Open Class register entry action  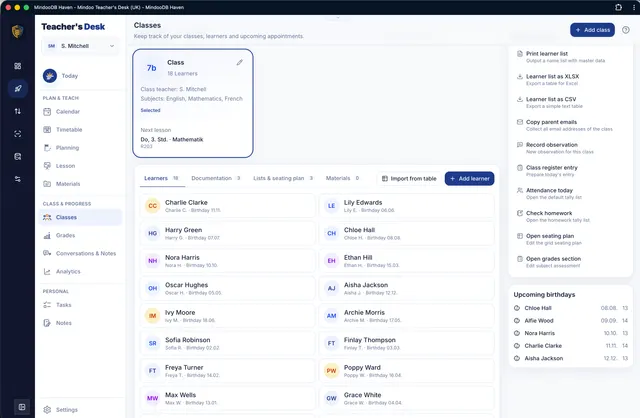tap(570, 171)
